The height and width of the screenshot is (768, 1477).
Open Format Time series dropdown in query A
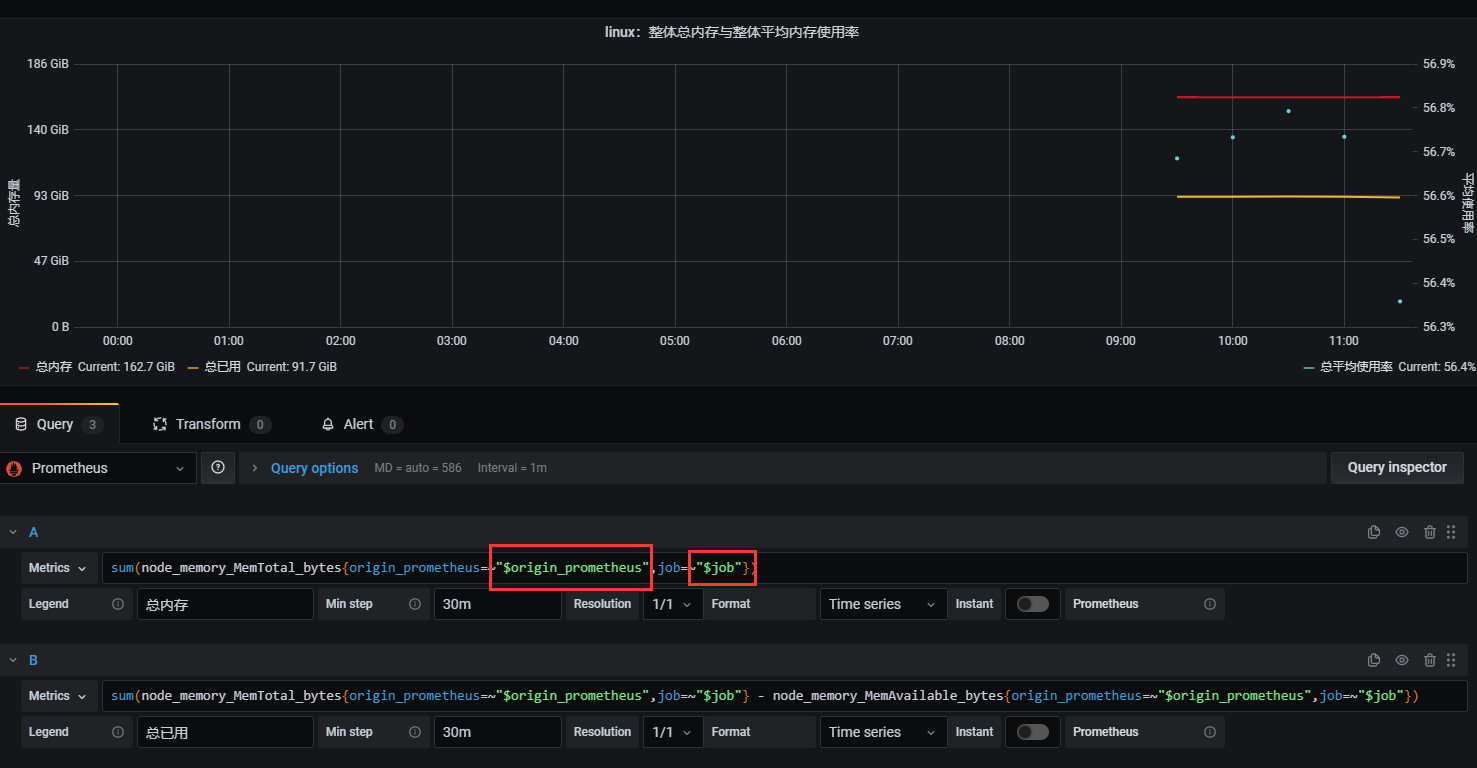pyautogui.click(x=883, y=604)
